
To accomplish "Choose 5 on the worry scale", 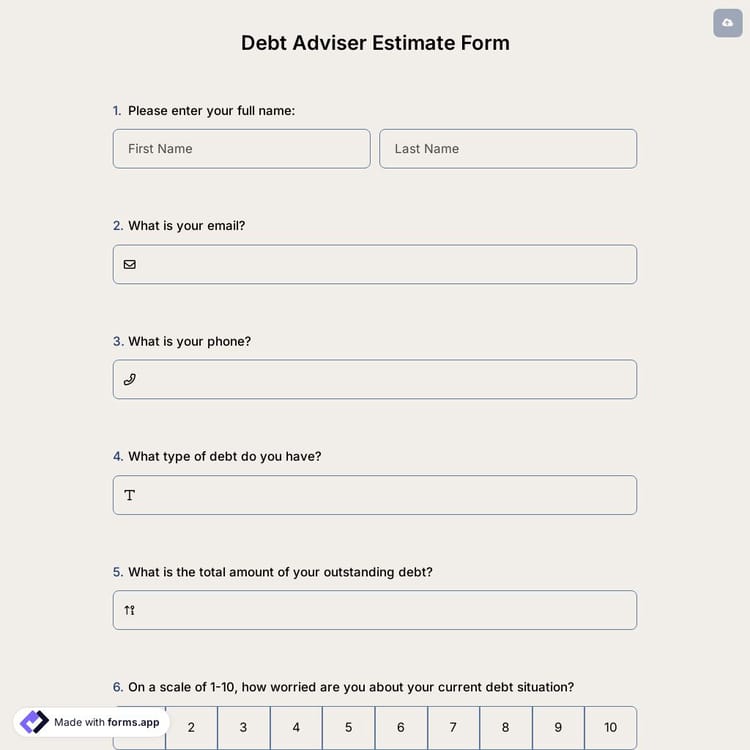I will point(349,728).
